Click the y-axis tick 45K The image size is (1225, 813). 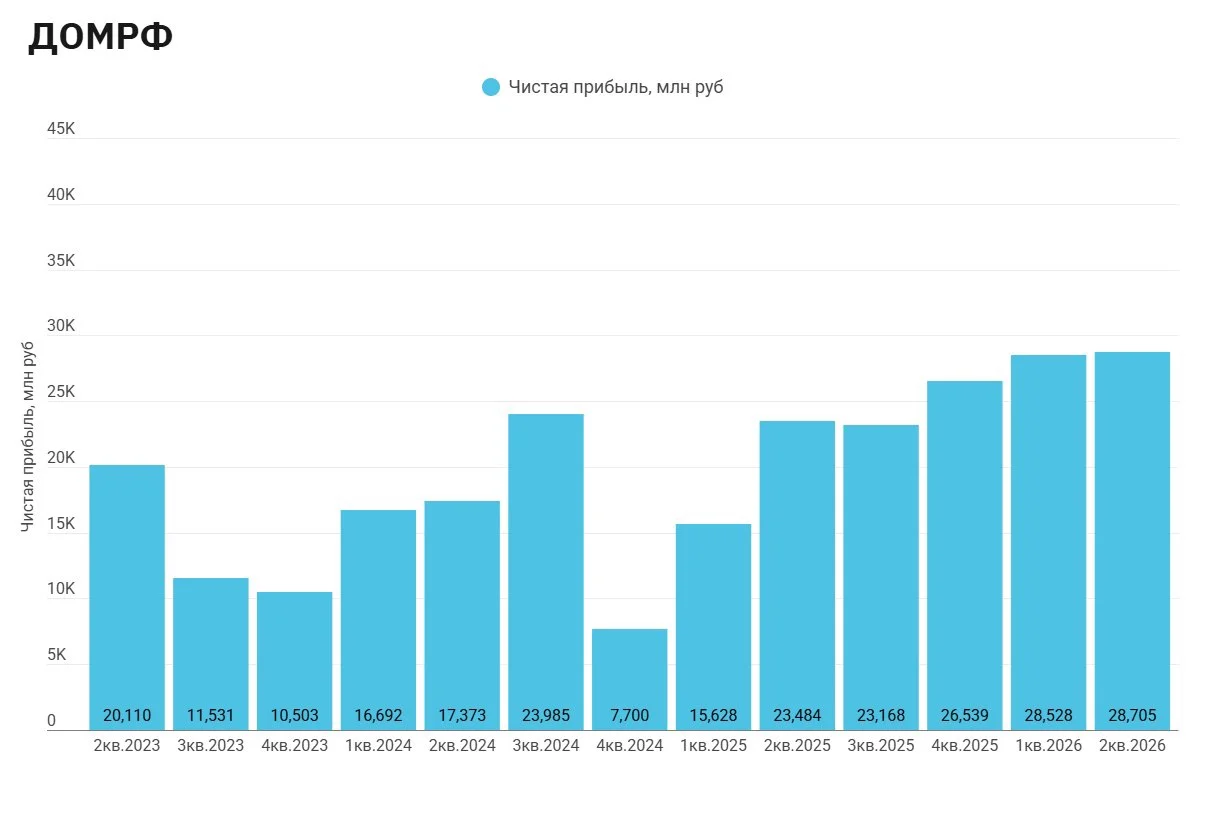pyautogui.click(x=61, y=129)
